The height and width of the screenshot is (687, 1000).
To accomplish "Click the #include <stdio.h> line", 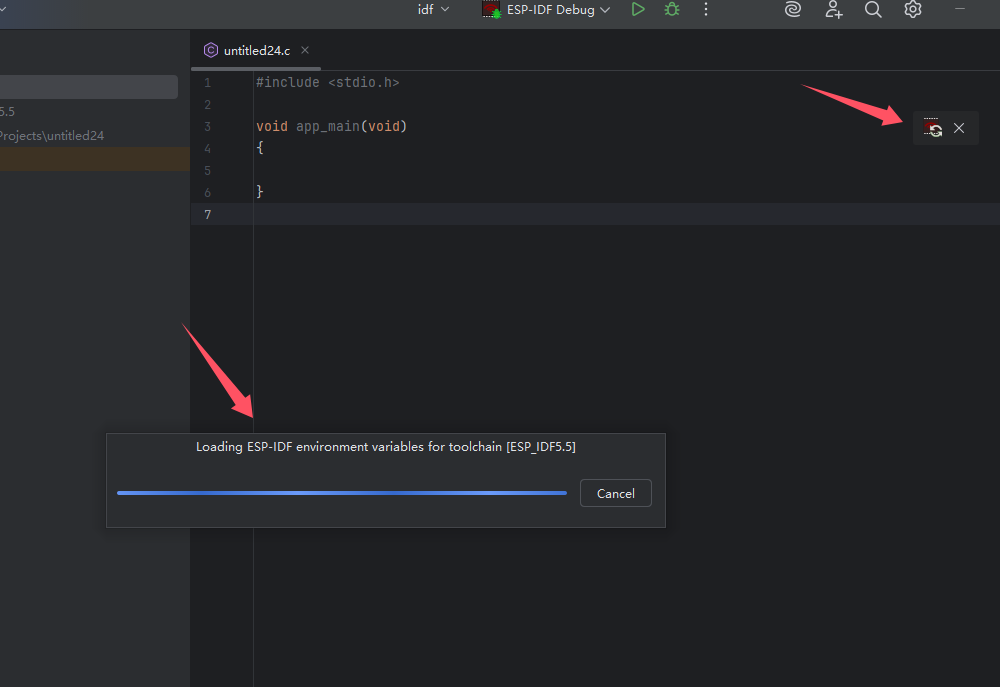I will coord(327,83).
